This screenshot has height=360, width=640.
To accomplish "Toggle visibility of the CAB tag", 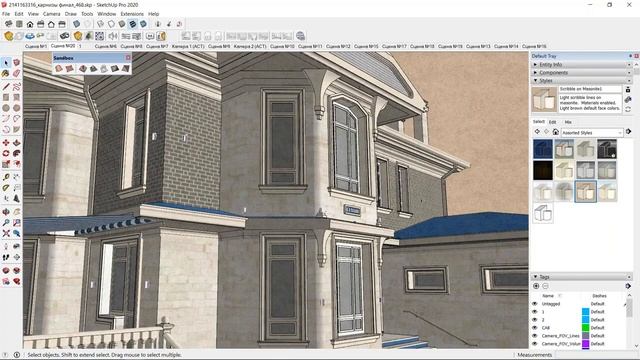I will pos(535,328).
